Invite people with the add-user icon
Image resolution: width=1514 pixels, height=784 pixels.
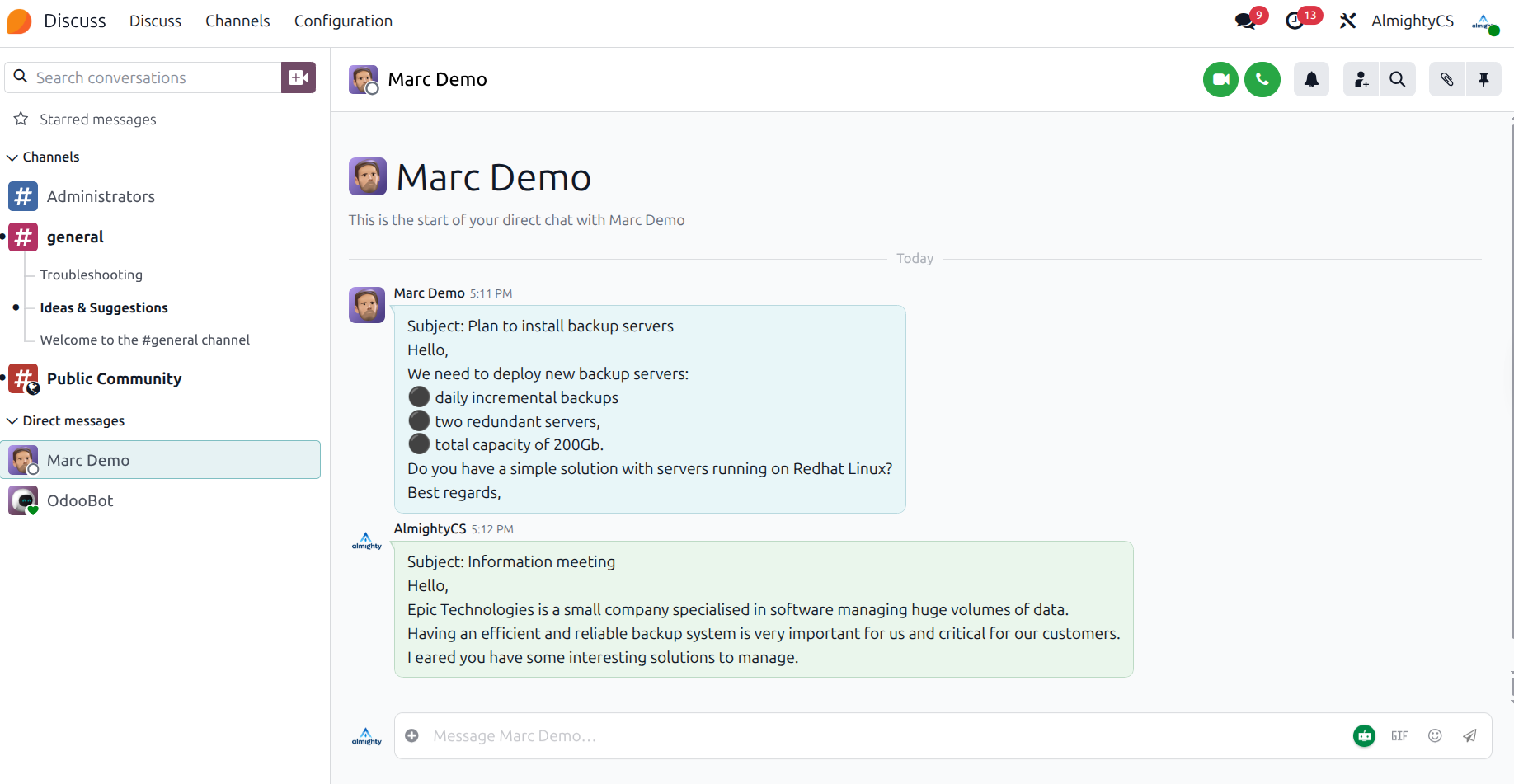point(1361,80)
